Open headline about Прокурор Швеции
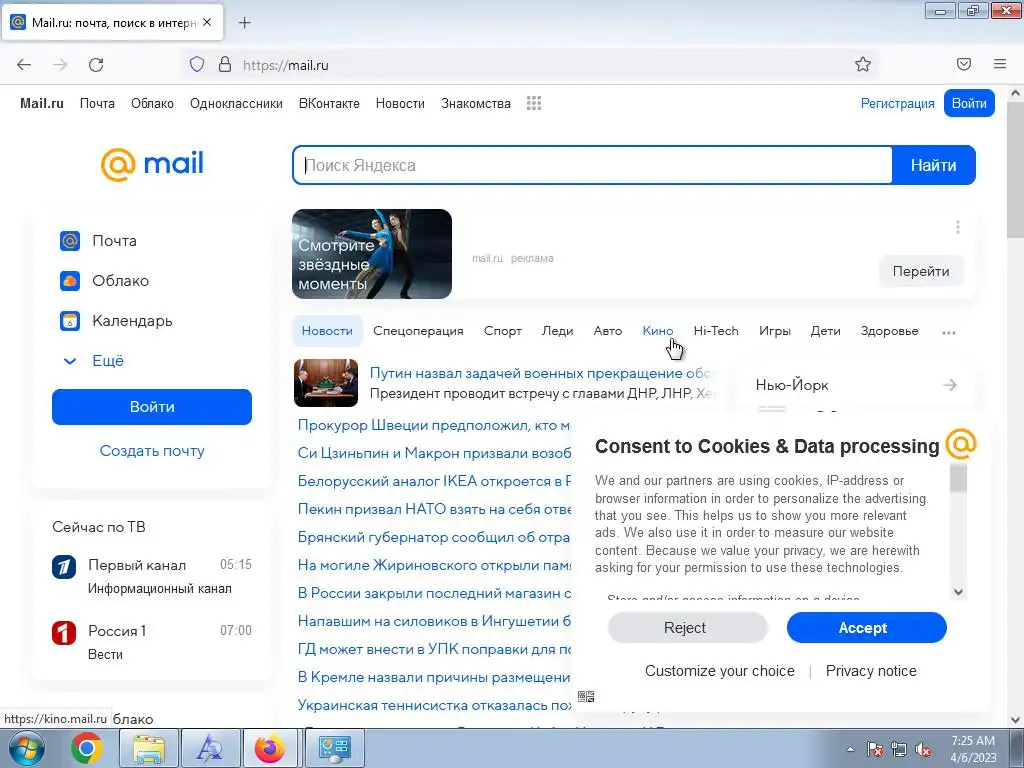Screen dimensions: 1024x768 [434, 425]
